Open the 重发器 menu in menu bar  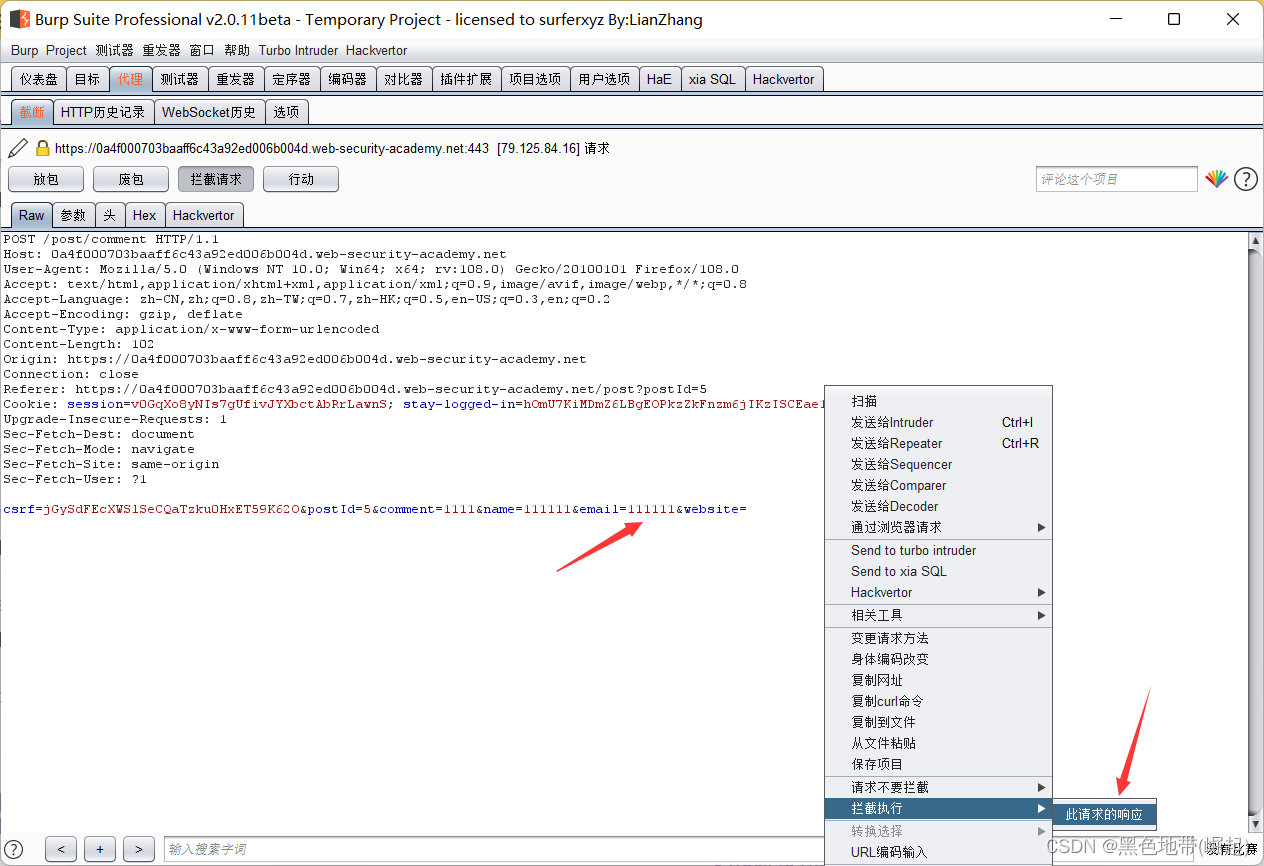point(161,50)
